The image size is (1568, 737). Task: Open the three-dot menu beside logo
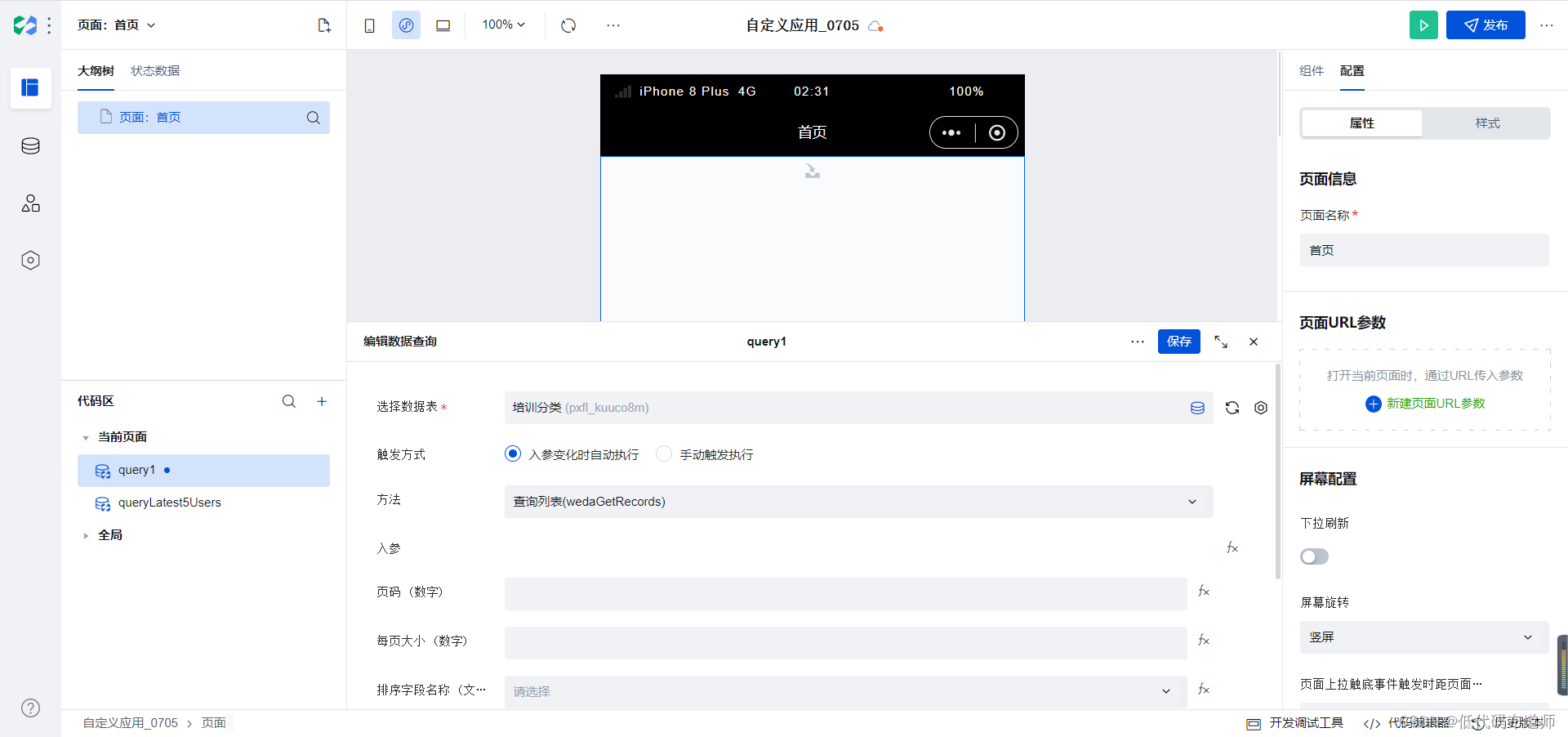(50, 25)
